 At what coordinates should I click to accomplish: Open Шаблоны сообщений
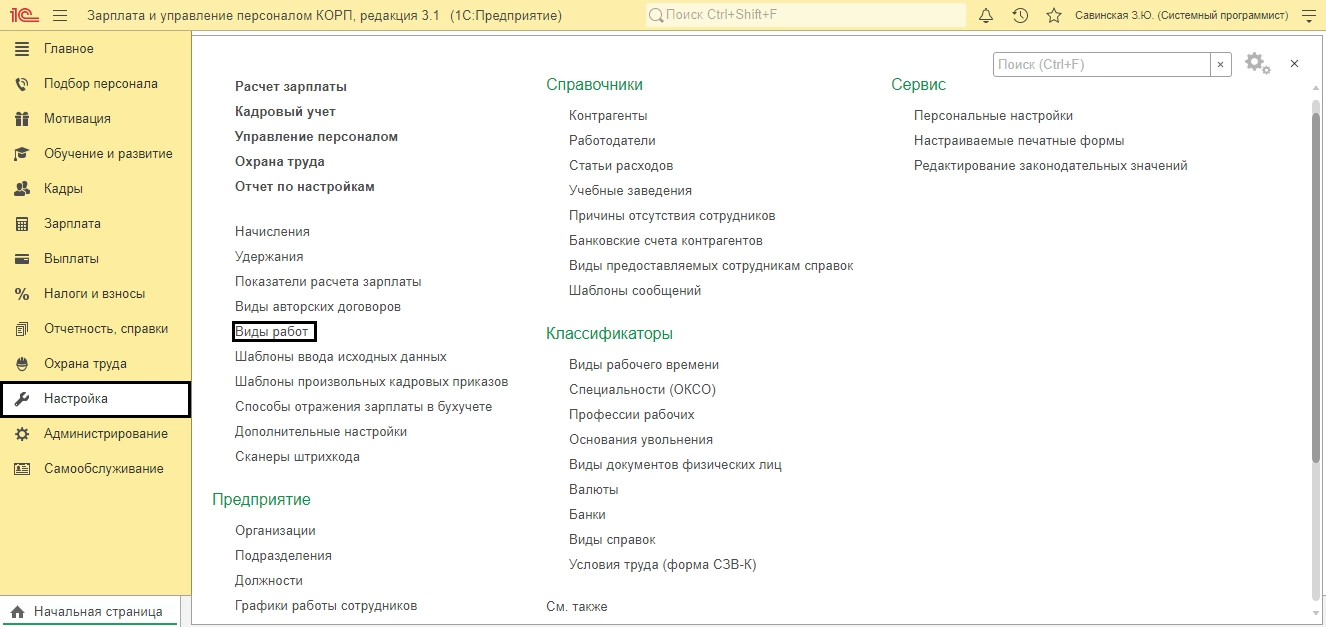(x=635, y=291)
